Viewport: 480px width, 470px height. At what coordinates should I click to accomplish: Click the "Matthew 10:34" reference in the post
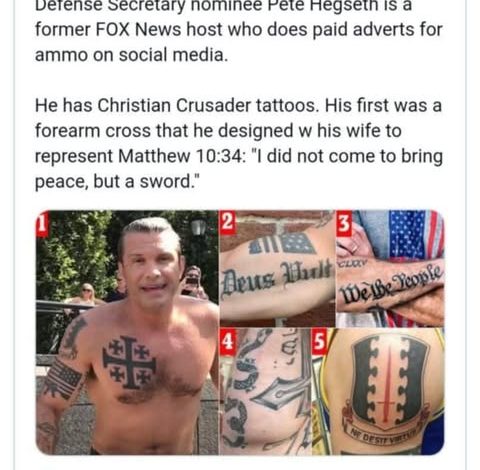click(x=181, y=156)
